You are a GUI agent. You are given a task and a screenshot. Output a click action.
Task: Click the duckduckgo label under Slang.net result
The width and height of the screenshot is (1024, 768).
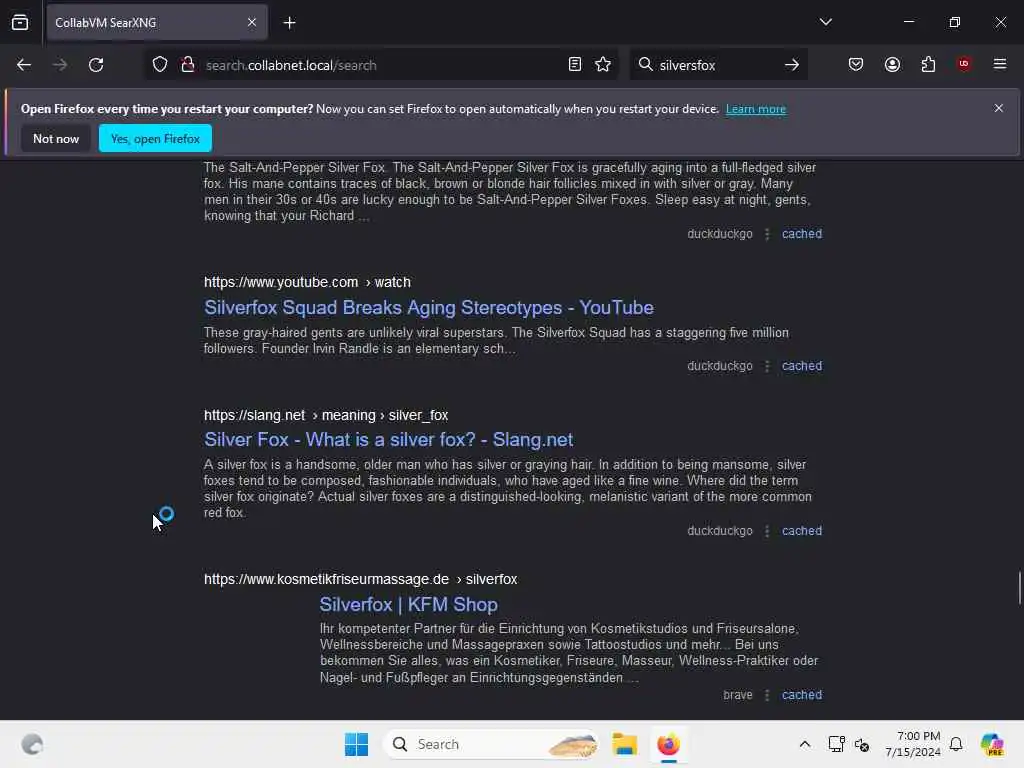coord(720,531)
